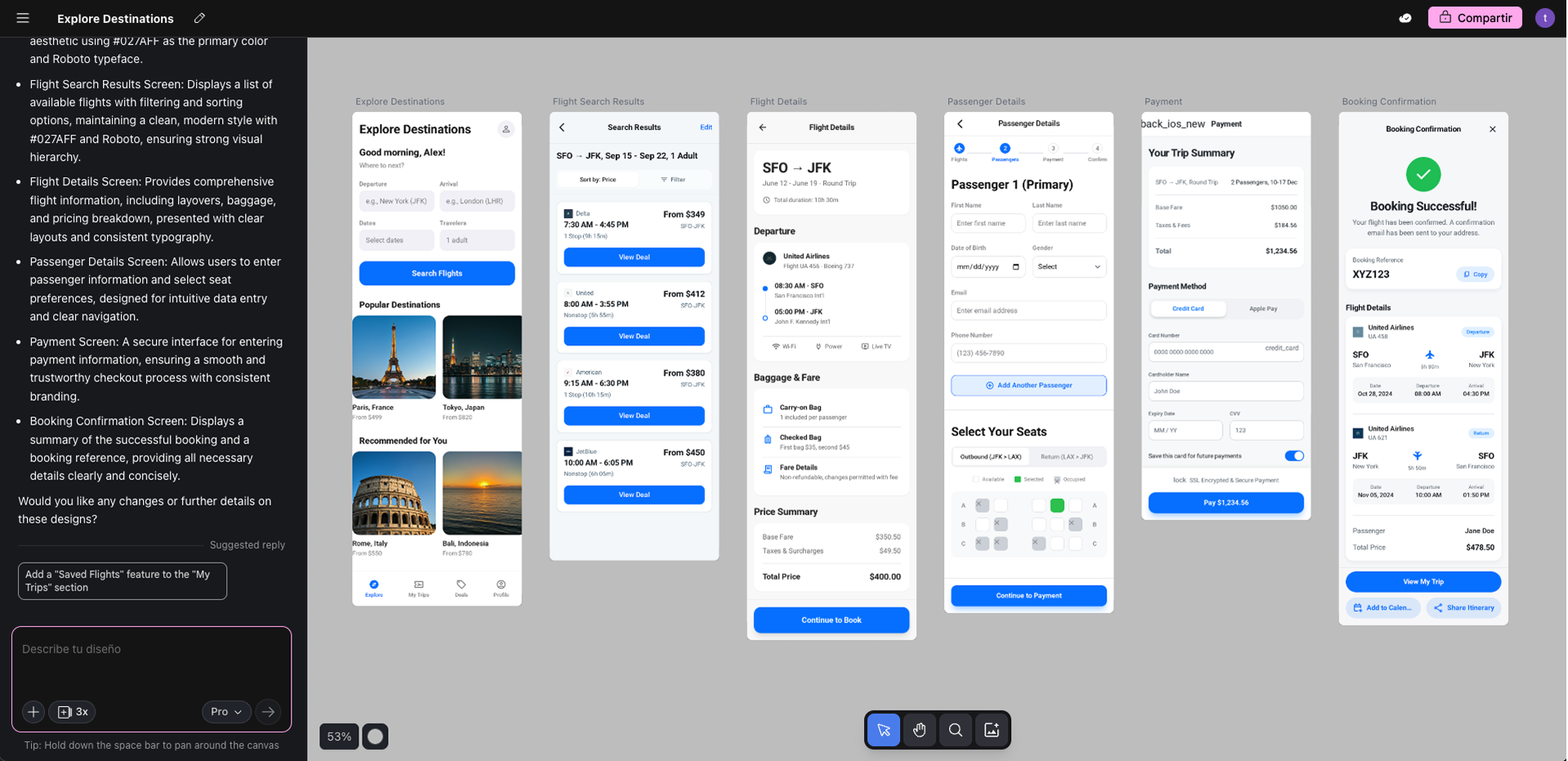
Task: Click the Edit link in Search Results
Action: [x=706, y=127]
